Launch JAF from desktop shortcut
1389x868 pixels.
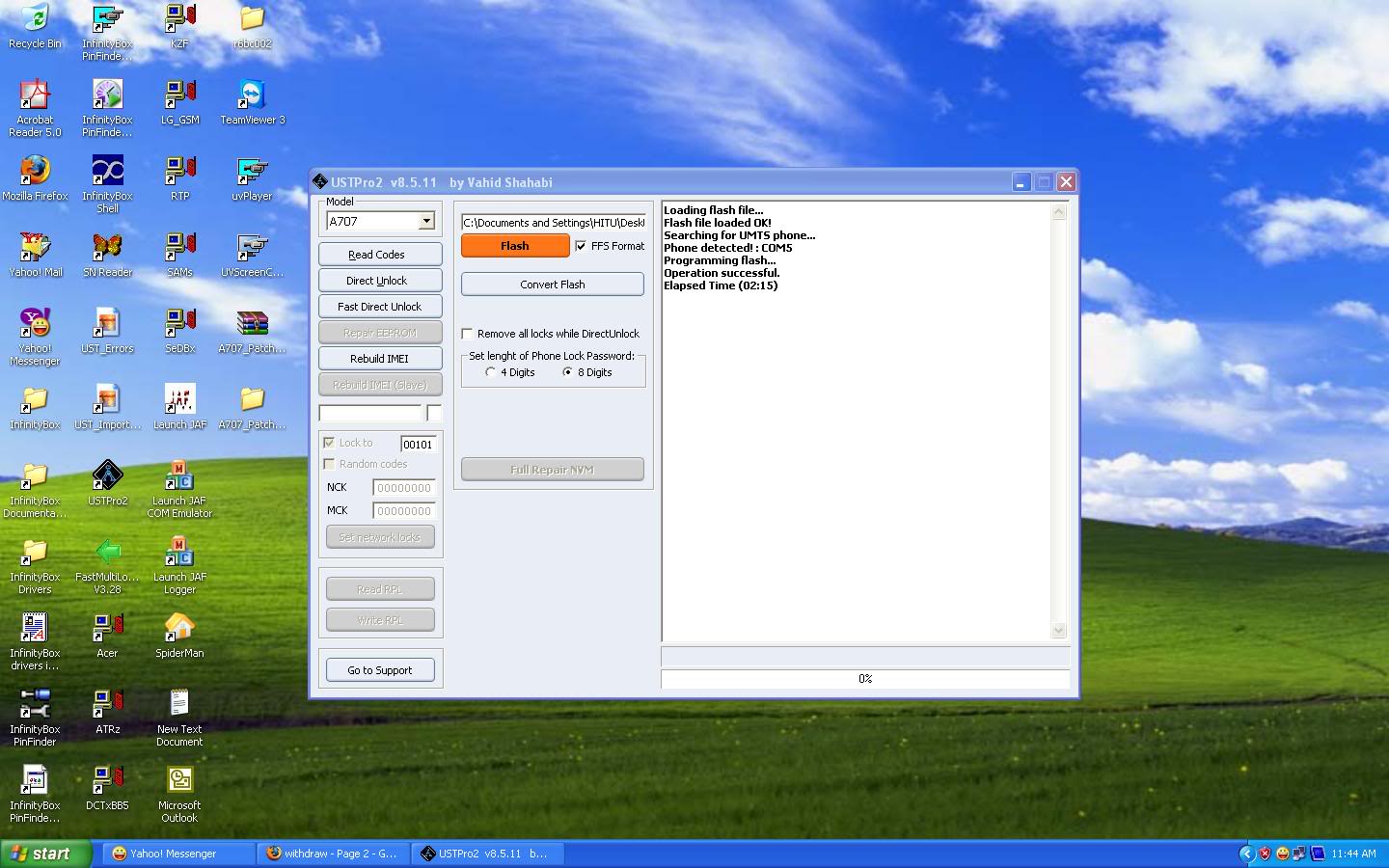(179, 400)
